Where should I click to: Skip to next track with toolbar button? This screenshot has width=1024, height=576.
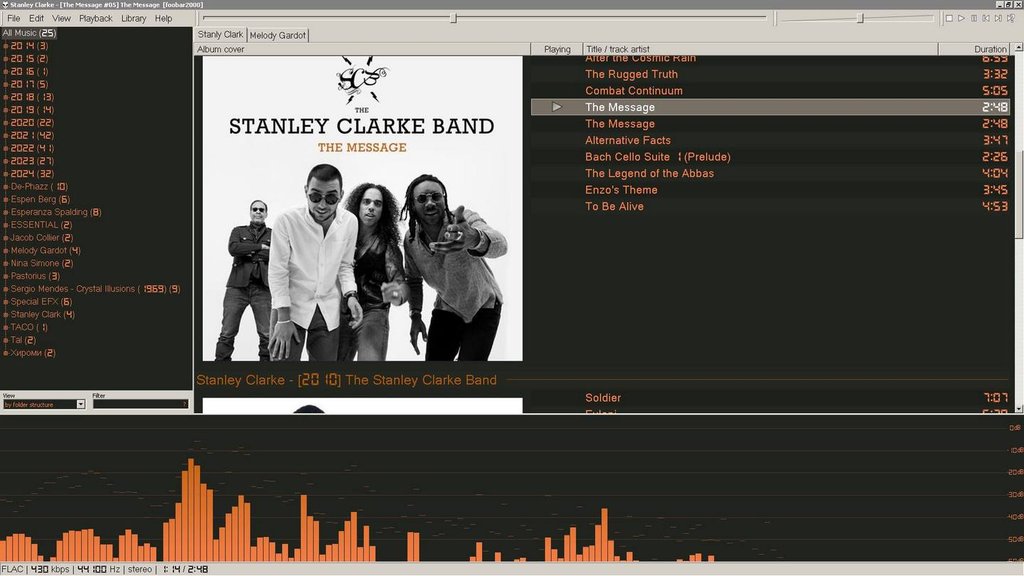coord(999,18)
